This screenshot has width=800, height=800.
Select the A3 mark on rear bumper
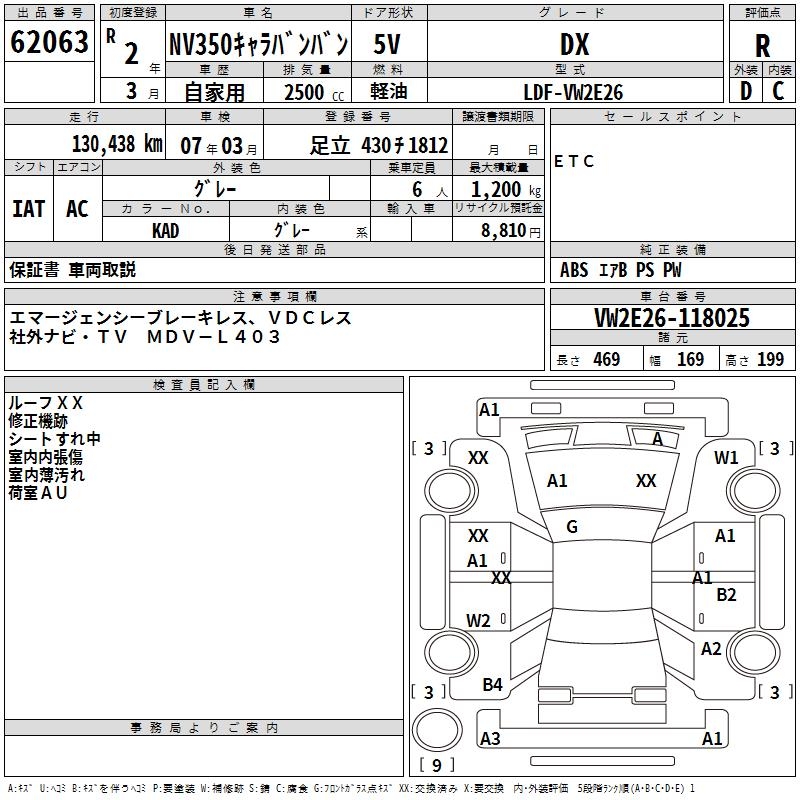(490, 738)
